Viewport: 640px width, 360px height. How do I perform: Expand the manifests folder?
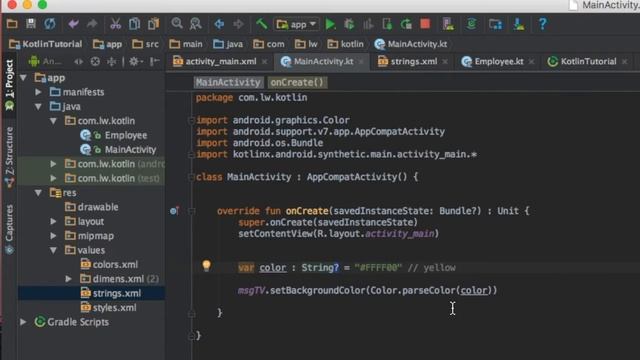[38, 92]
